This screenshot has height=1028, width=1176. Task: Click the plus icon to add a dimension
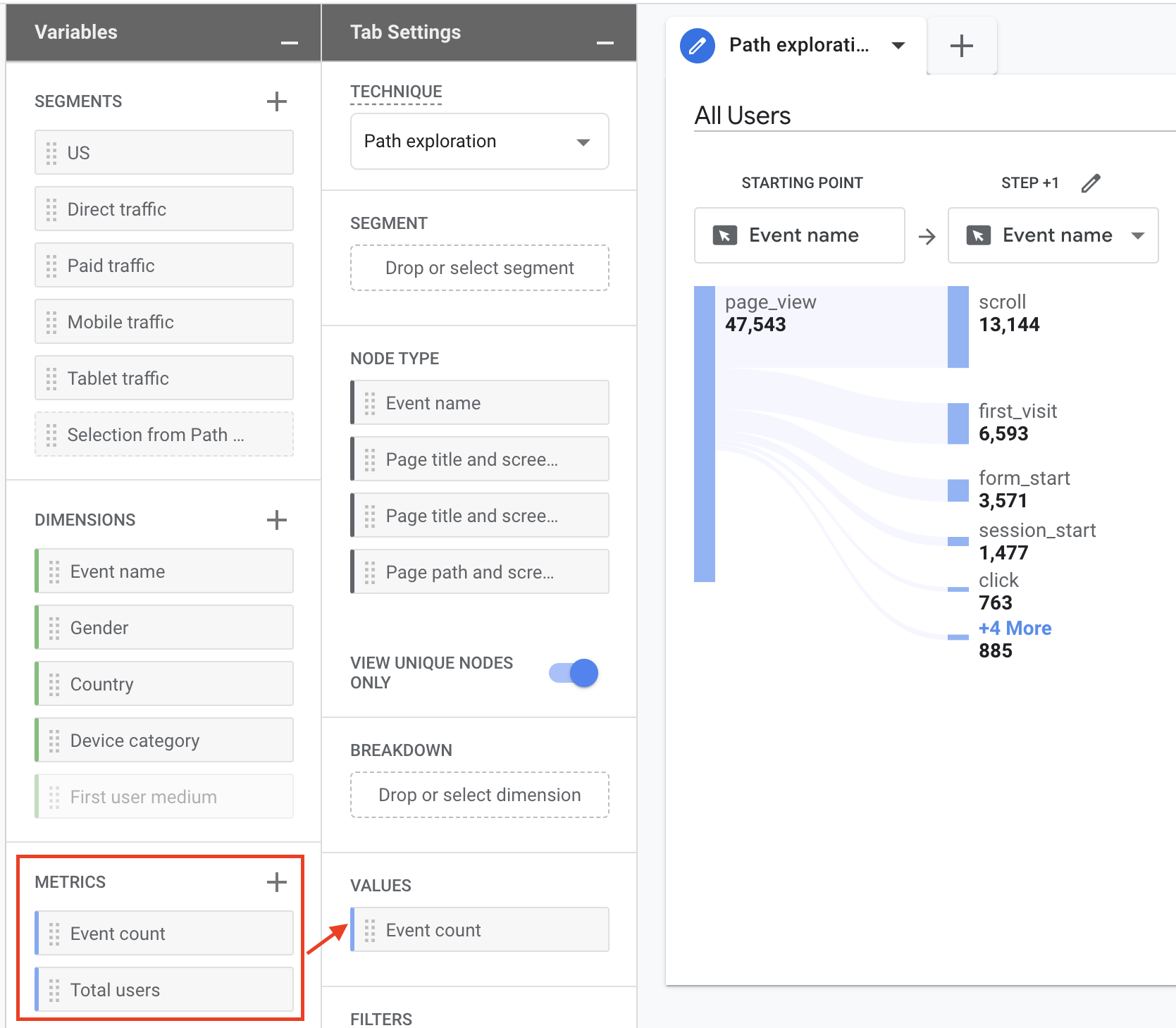coord(277,520)
